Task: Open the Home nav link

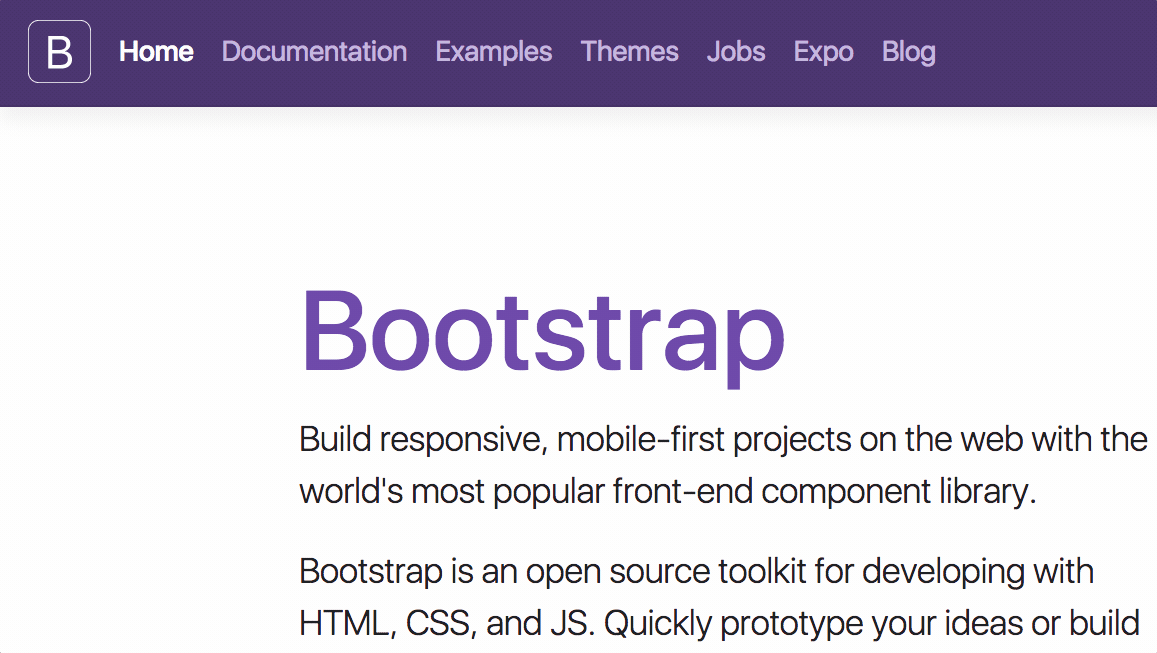Action: tap(156, 52)
